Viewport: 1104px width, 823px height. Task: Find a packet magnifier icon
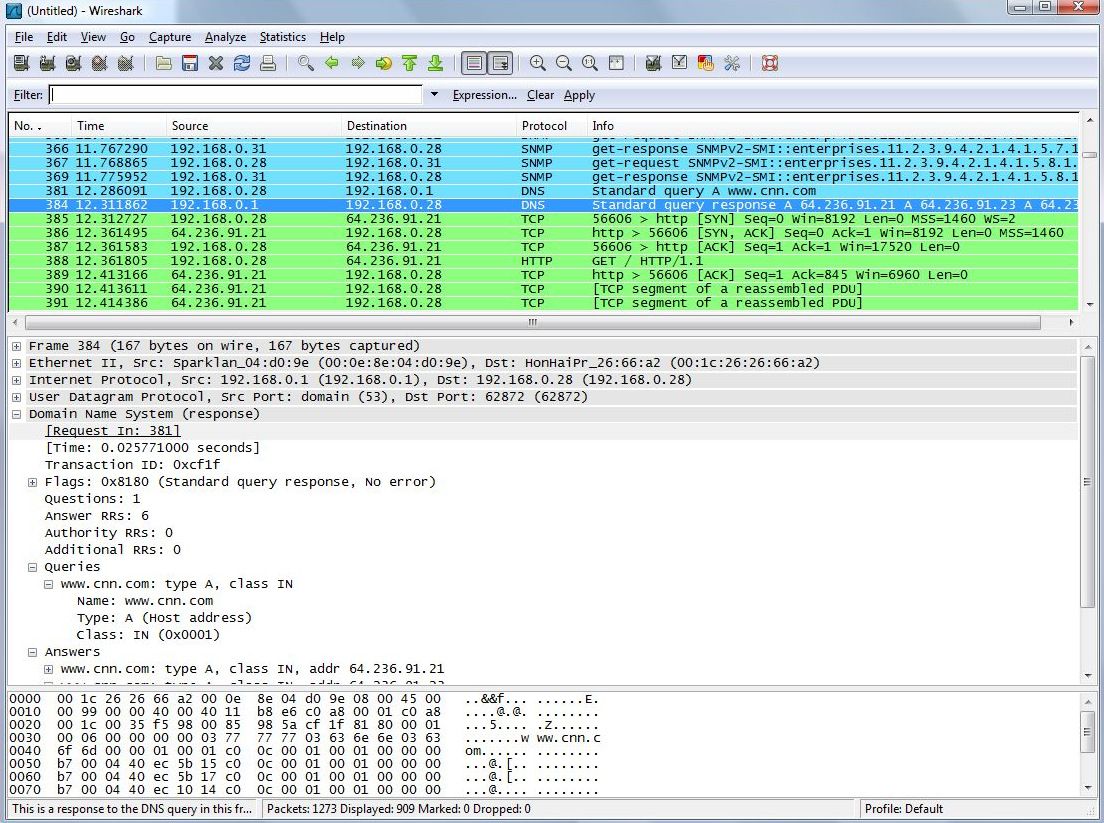pyautogui.click(x=306, y=63)
